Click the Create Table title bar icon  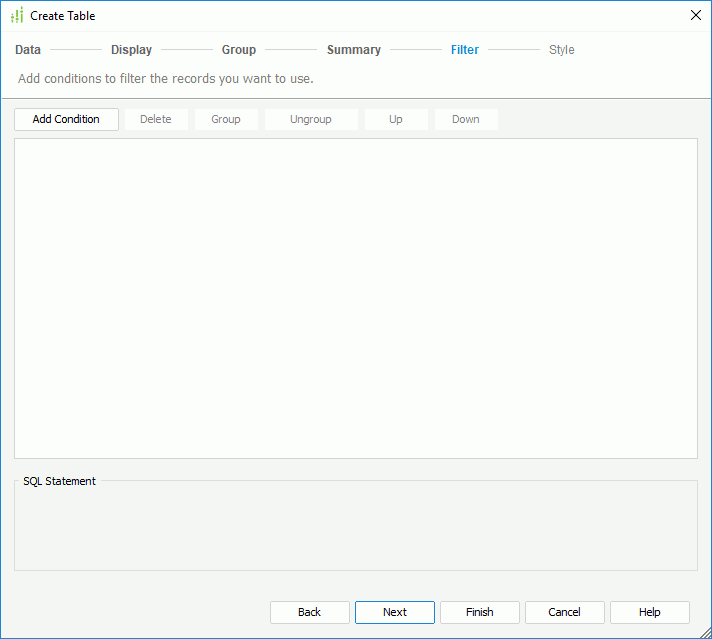coord(17,15)
